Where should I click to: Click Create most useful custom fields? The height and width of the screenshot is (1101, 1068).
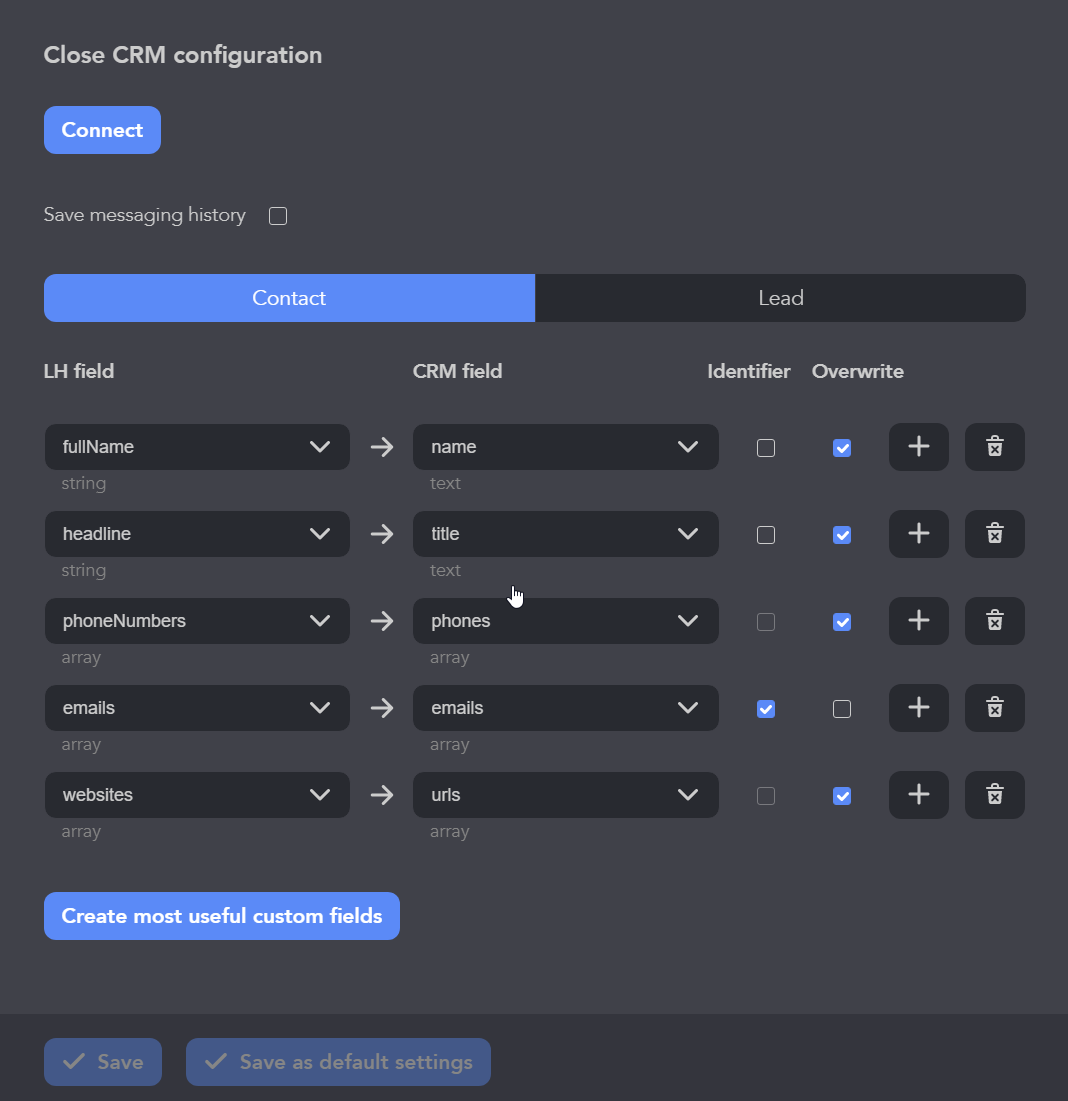point(222,916)
